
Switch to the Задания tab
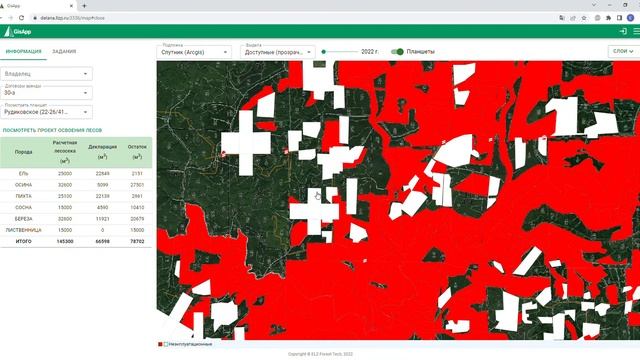coord(64,51)
